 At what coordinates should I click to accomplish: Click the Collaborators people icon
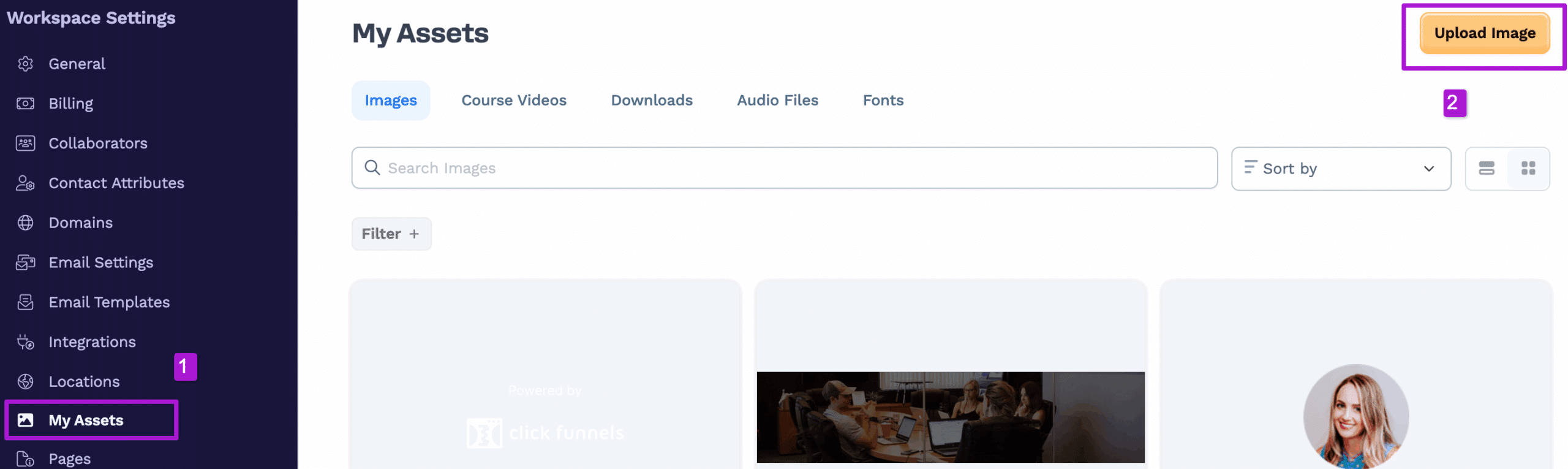coord(25,143)
